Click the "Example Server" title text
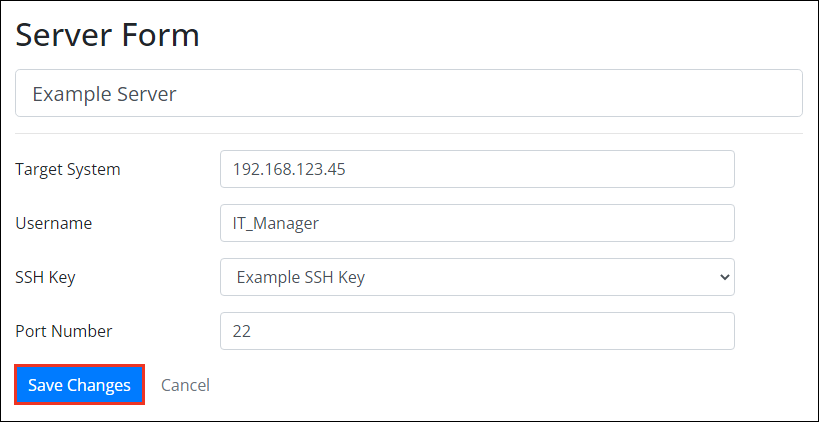Screen dimensions: 819x422 click(104, 93)
